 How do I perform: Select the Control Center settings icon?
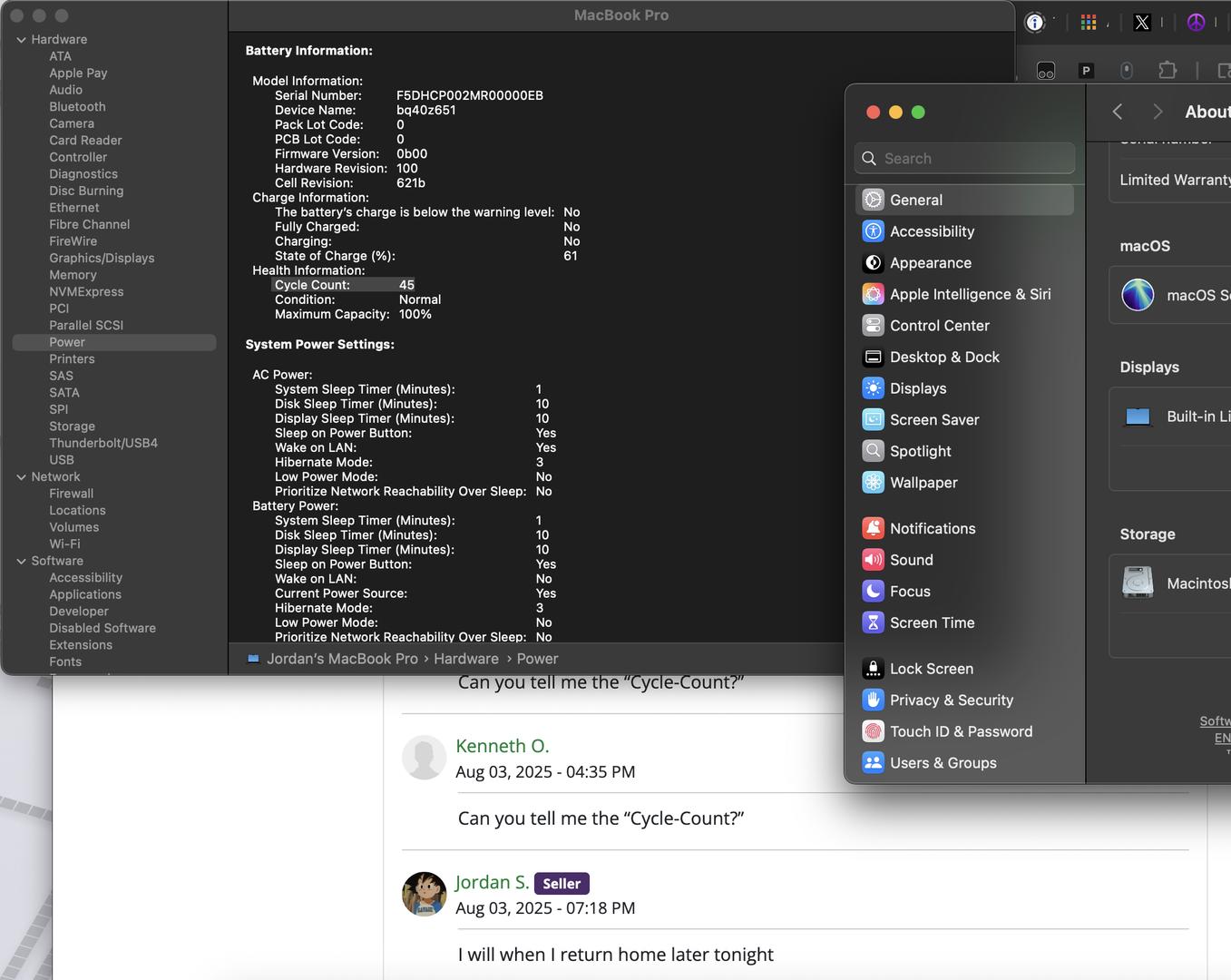tap(873, 326)
